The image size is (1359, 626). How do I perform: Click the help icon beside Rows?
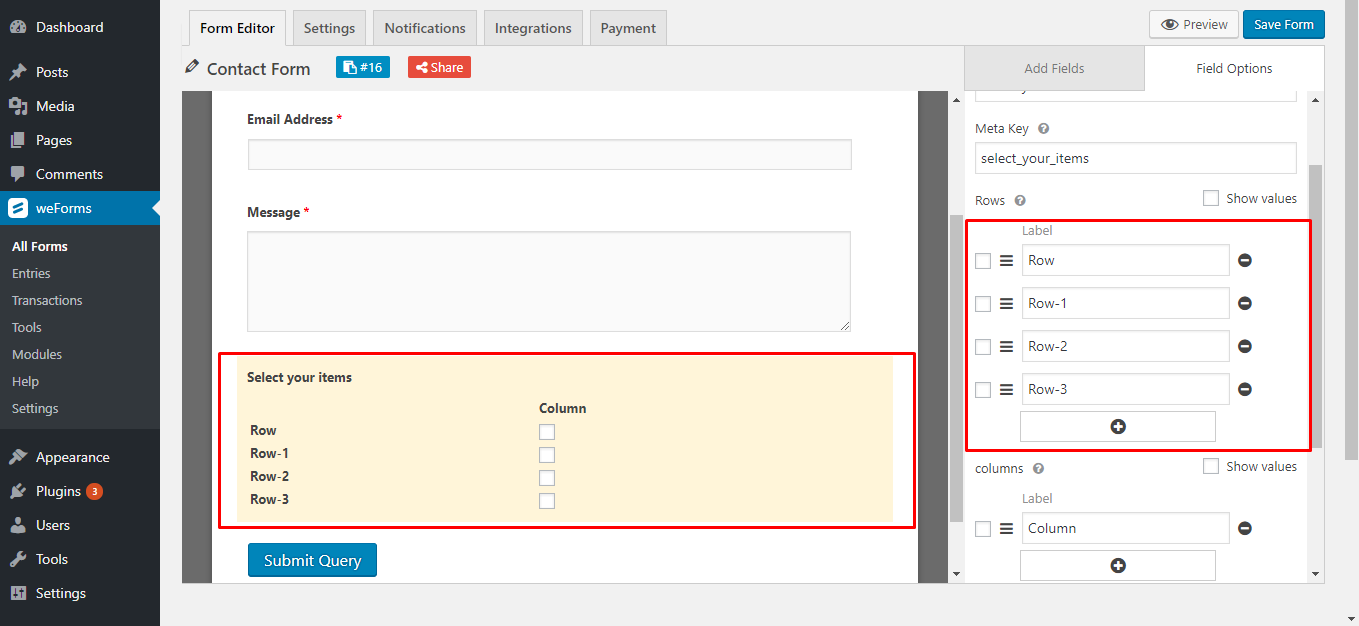1019,200
